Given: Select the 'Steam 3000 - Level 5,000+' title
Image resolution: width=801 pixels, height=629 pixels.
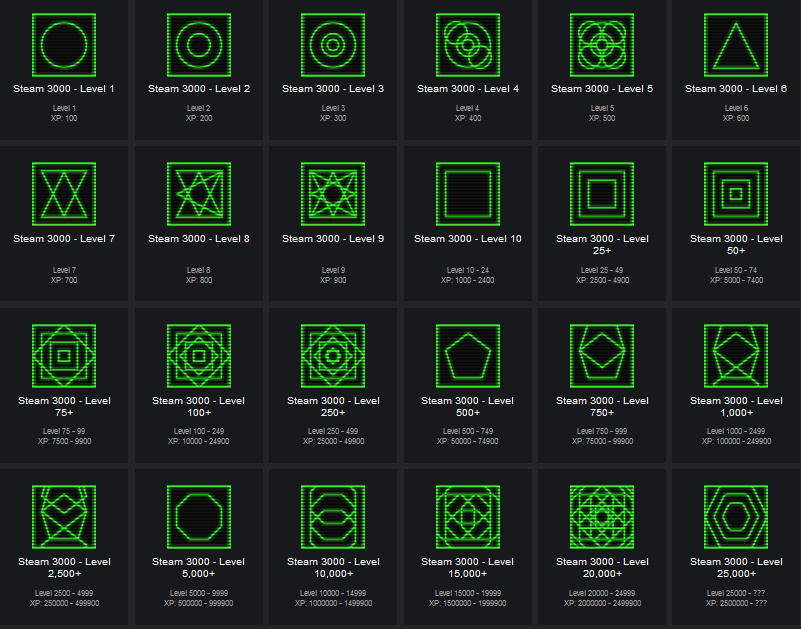Looking at the screenshot, I should (199, 567).
